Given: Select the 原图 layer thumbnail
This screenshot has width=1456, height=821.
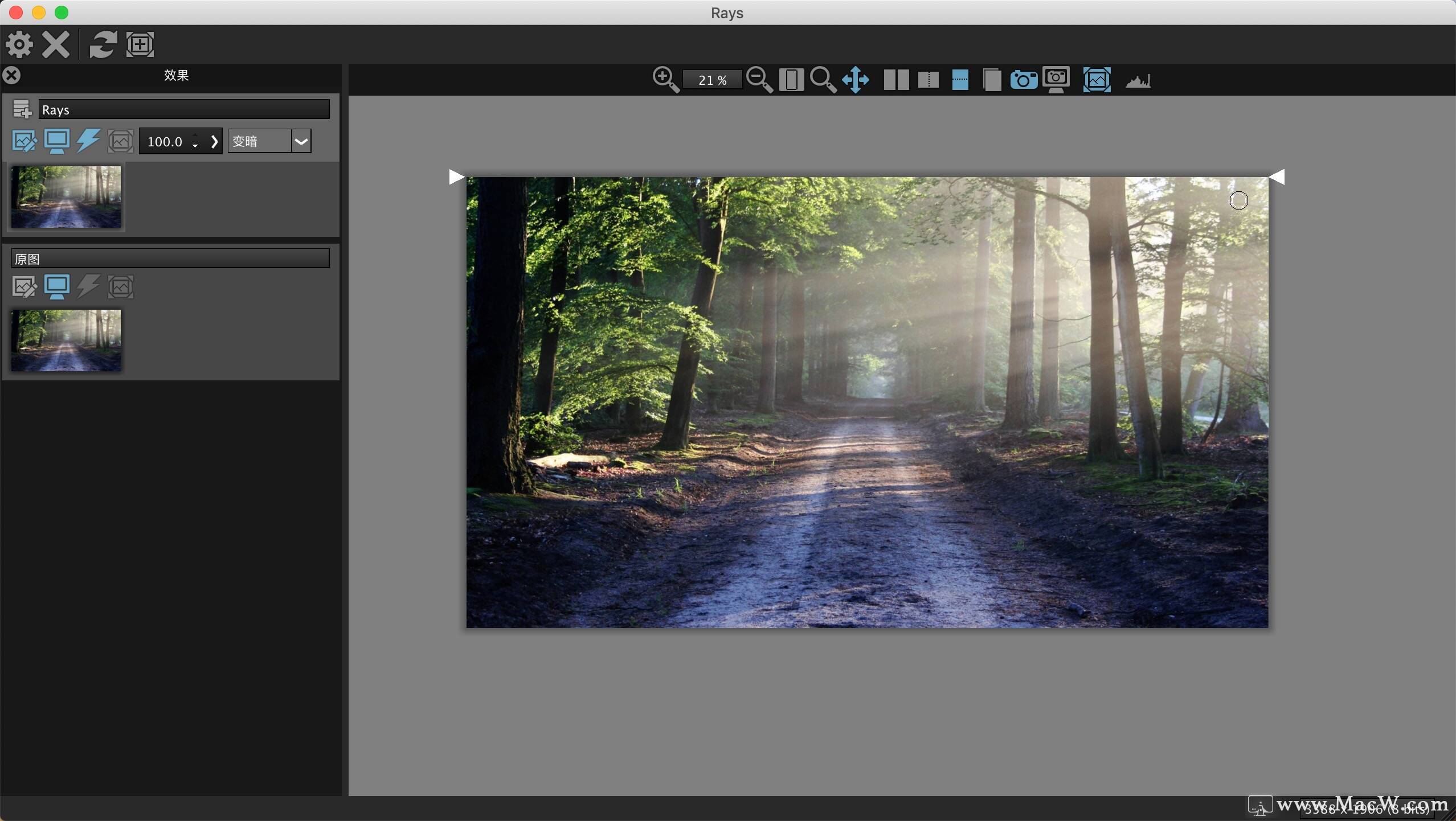Looking at the screenshot, I should 66,340.
